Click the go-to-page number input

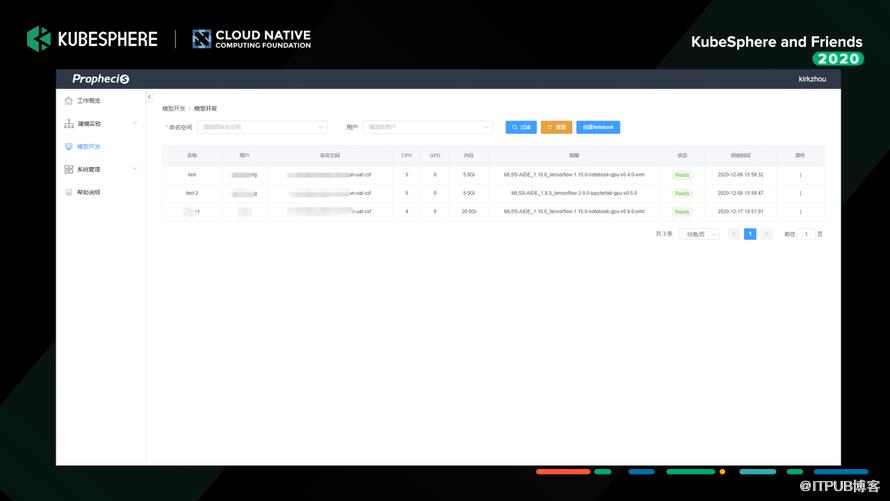point(806,234)
